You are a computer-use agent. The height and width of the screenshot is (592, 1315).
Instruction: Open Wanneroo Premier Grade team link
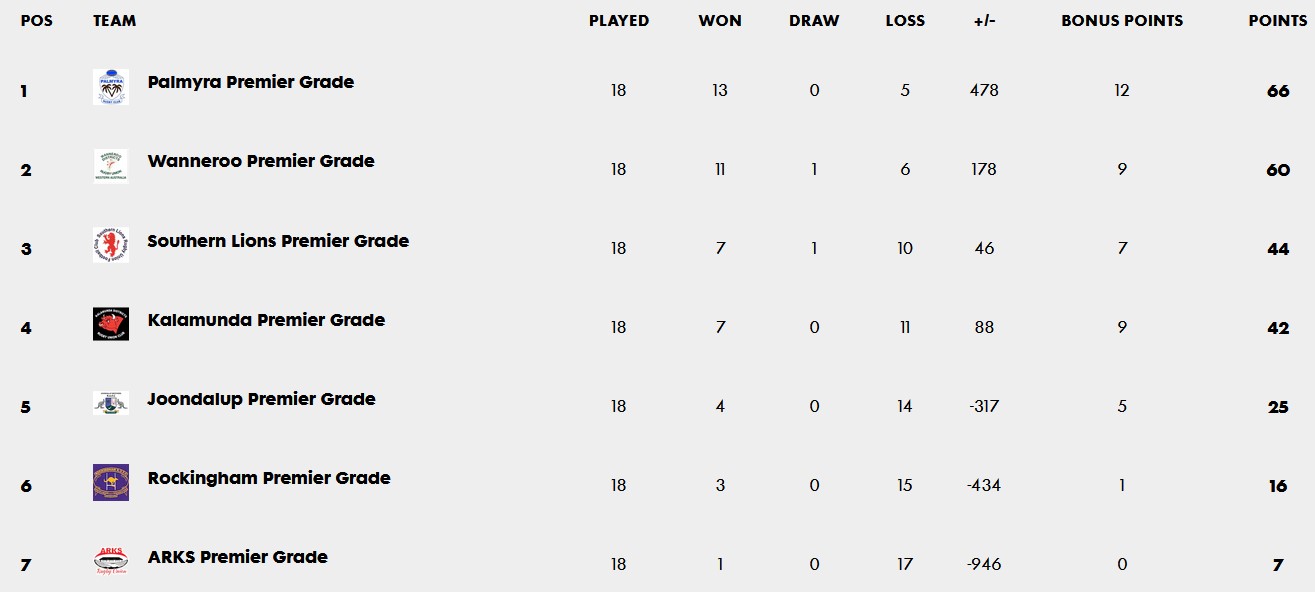[261, 161]
